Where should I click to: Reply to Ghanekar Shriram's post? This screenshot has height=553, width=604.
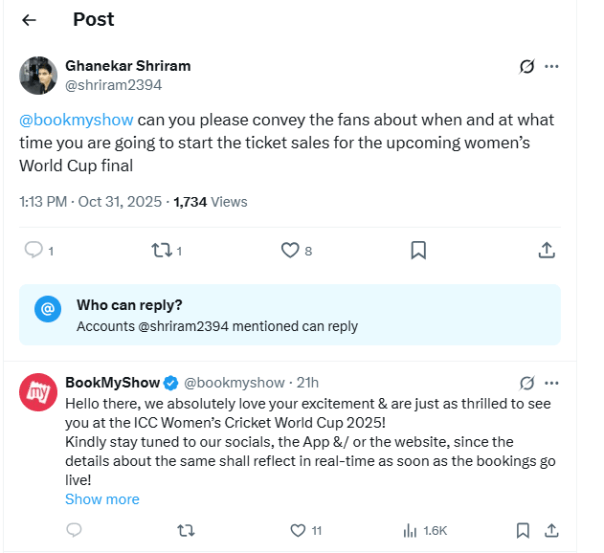(34, 250)
